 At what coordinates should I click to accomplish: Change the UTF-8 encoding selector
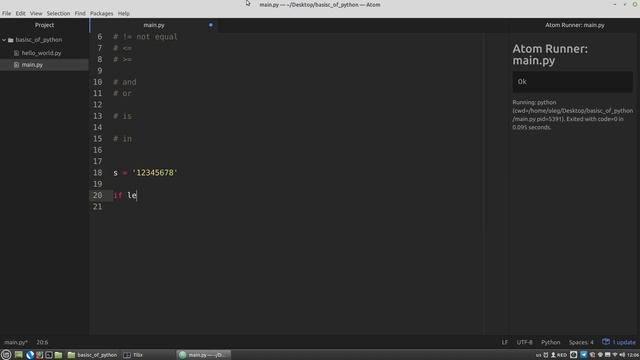524,342
